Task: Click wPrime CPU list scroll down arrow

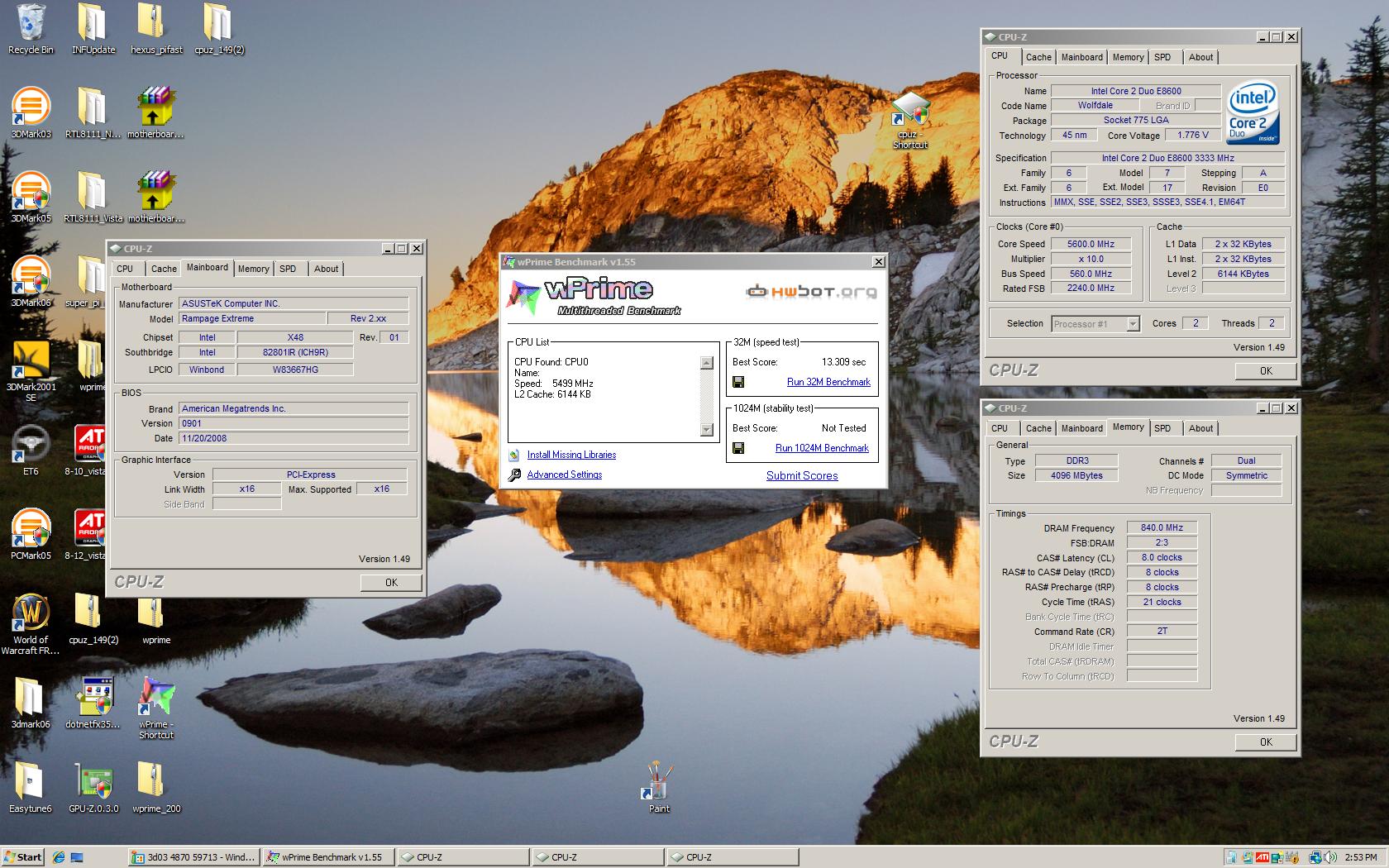Action: tap(706, 429)
